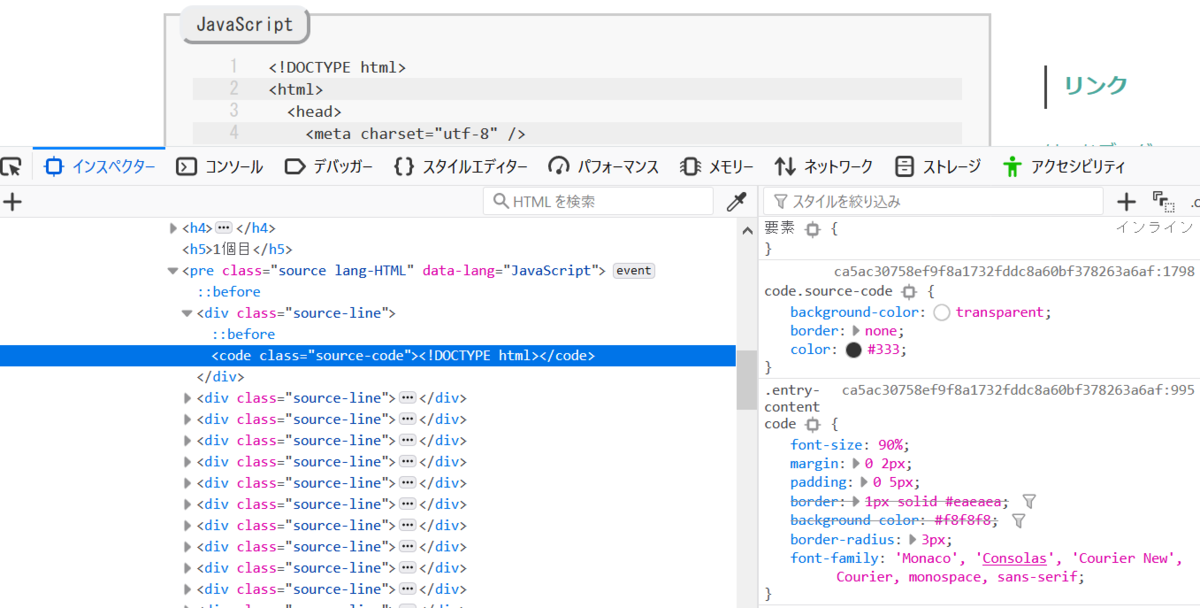This screenshot has height=608, width=1200.
Task: Click the ellipsis badge in the h4 row
Action: coord(224,228)
